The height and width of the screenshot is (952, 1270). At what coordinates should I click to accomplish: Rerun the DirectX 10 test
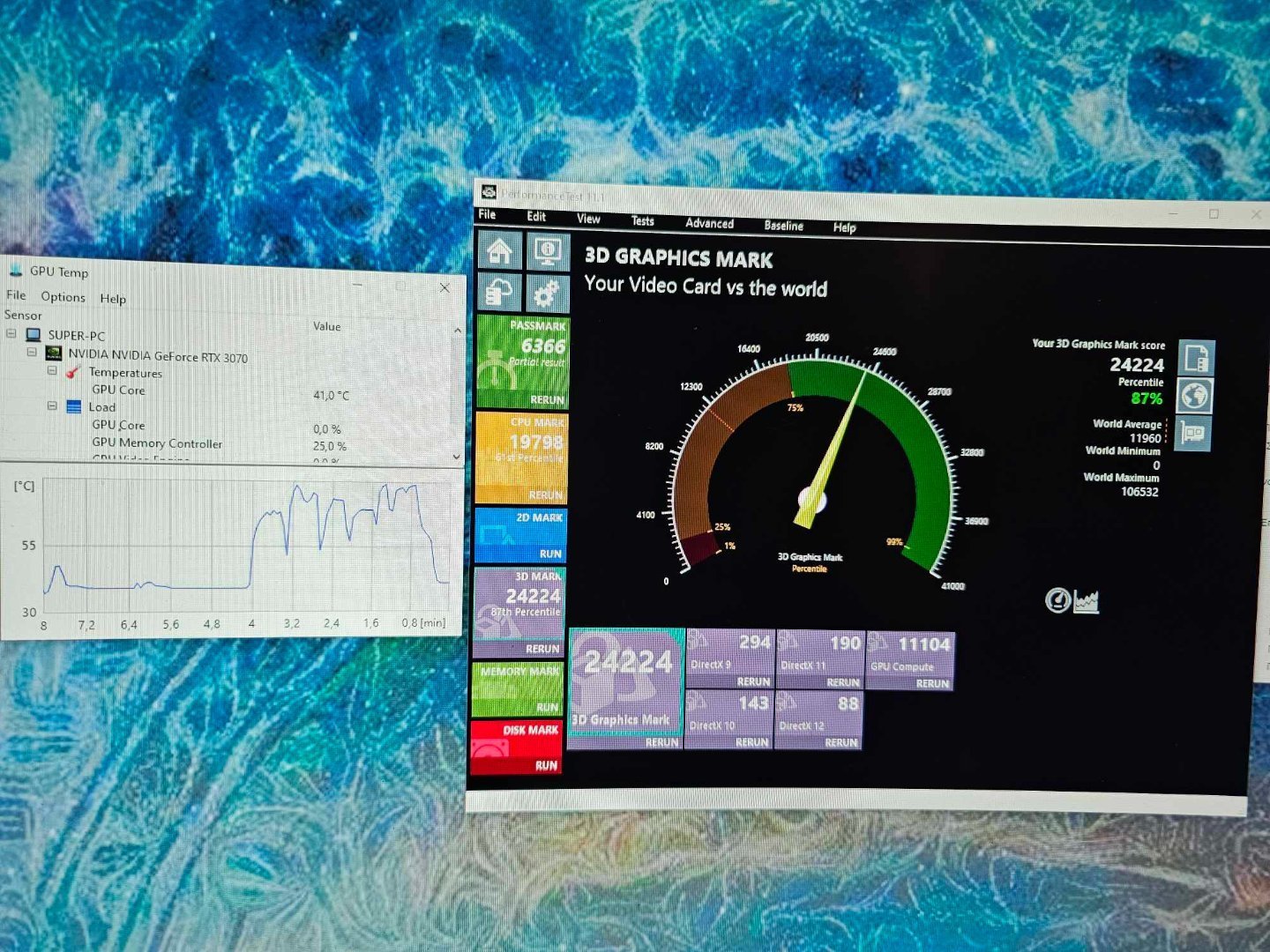click(x=751, y=742)
